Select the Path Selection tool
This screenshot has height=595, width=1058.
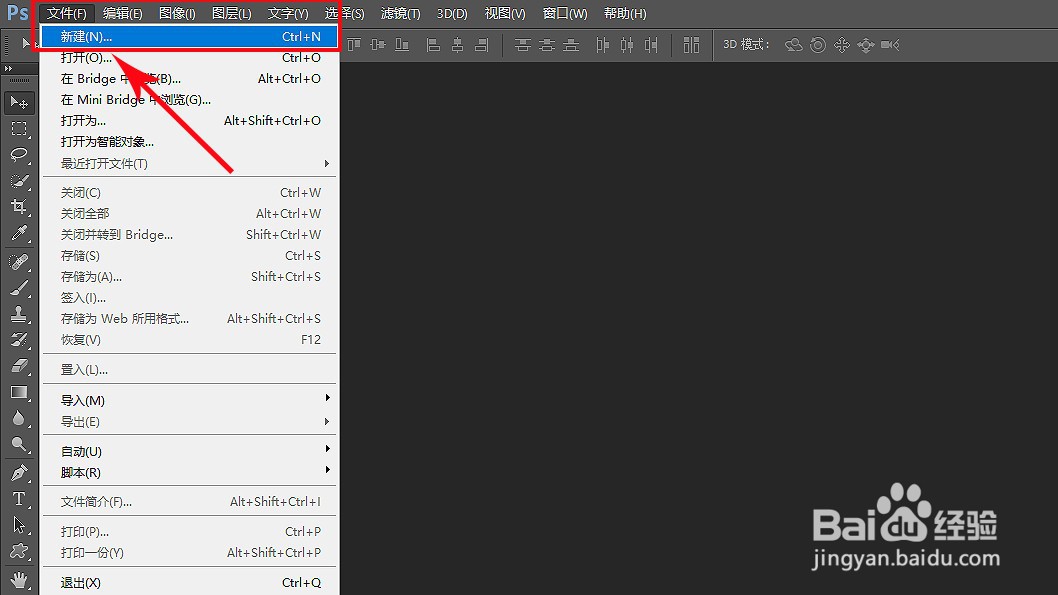pos(19,525)
